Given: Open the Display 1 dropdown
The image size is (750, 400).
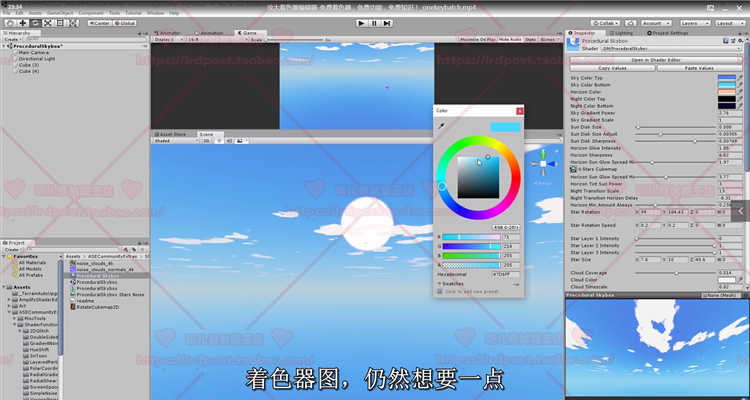Looking at the screenshot, I should tap(168, 39).
